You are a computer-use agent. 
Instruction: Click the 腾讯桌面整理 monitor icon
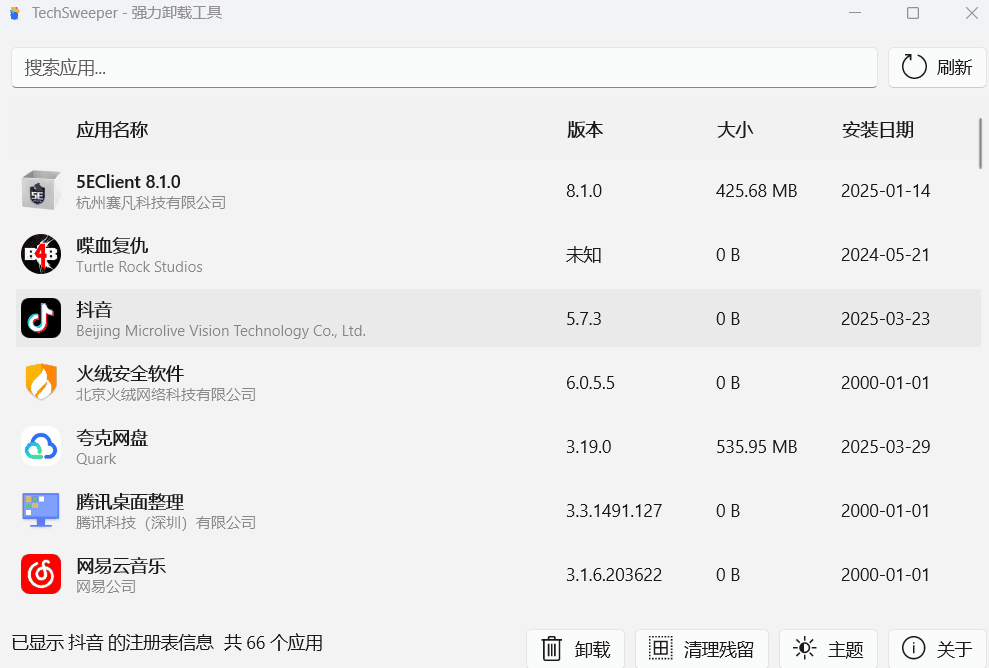coord(41,510)
